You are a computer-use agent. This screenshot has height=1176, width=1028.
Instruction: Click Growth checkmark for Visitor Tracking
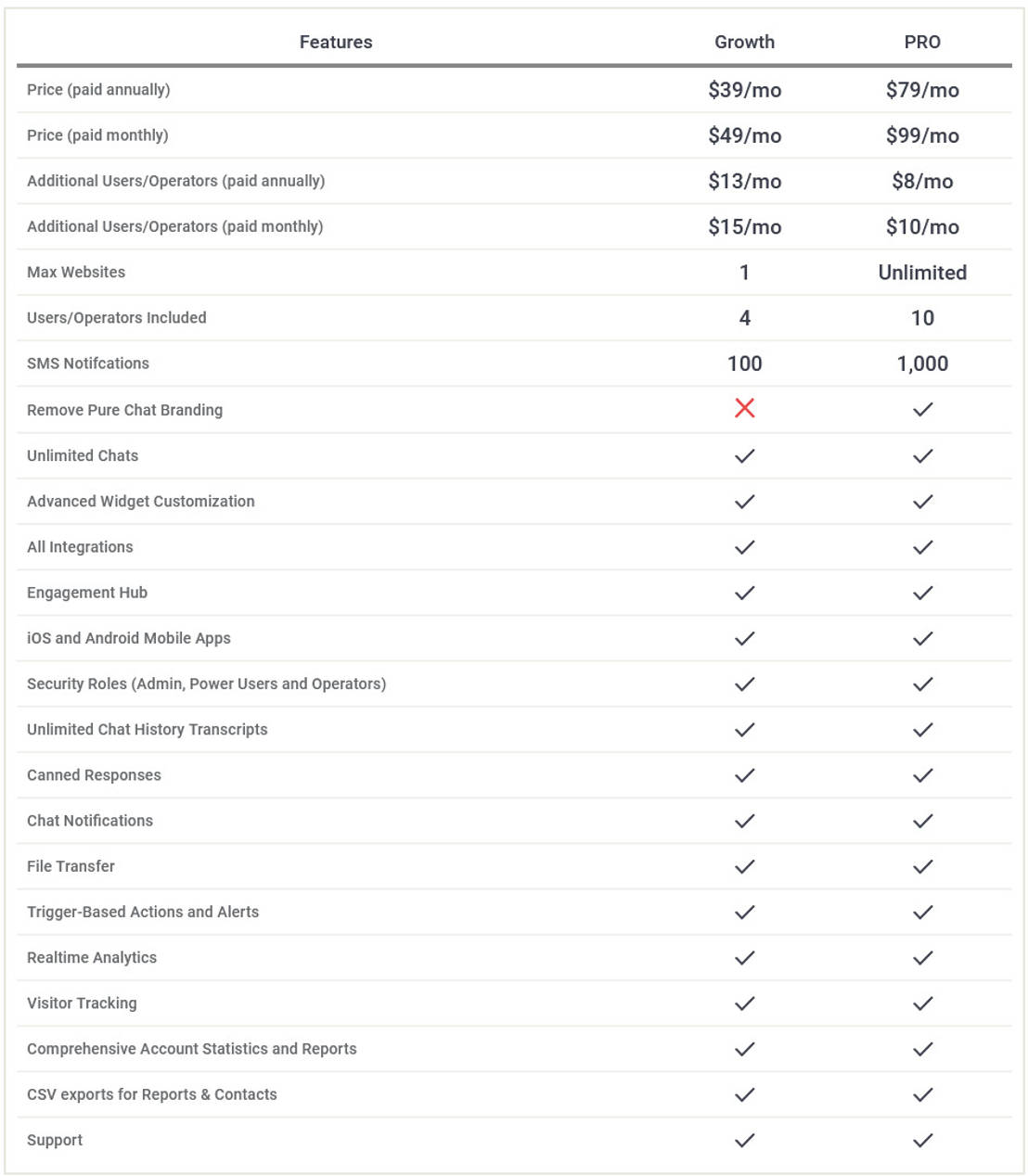744,1003
